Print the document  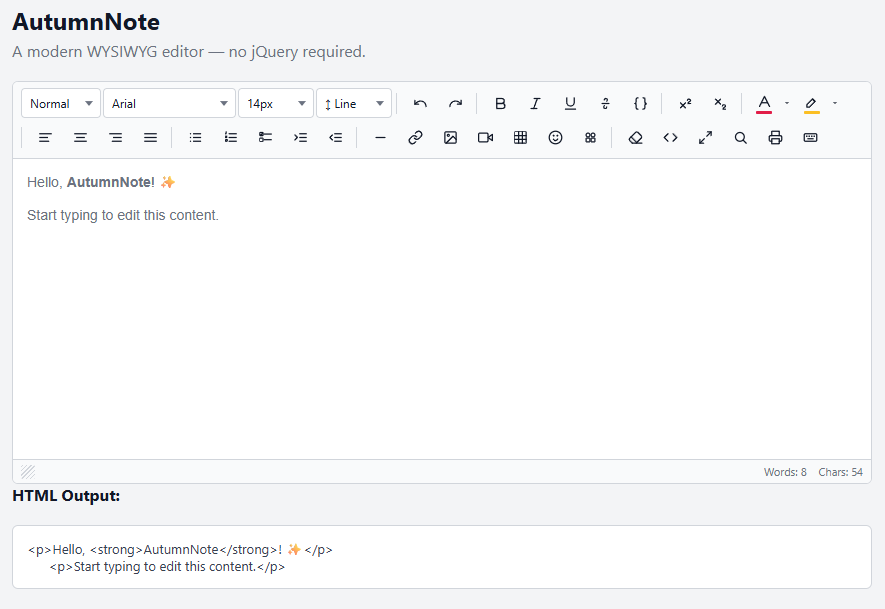[x=776, y=138]
